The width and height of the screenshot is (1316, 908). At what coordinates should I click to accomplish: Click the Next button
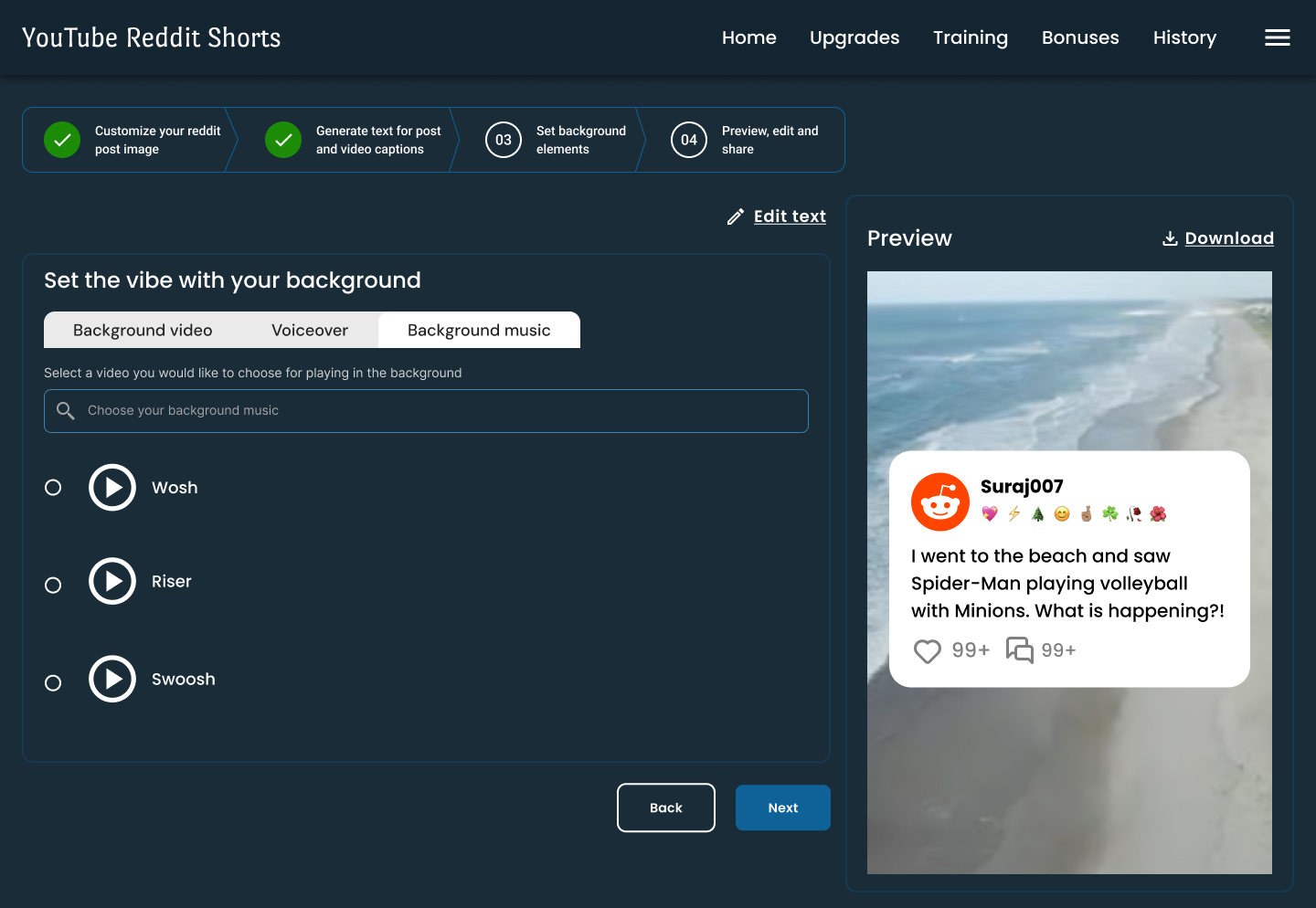click(783, 808)
